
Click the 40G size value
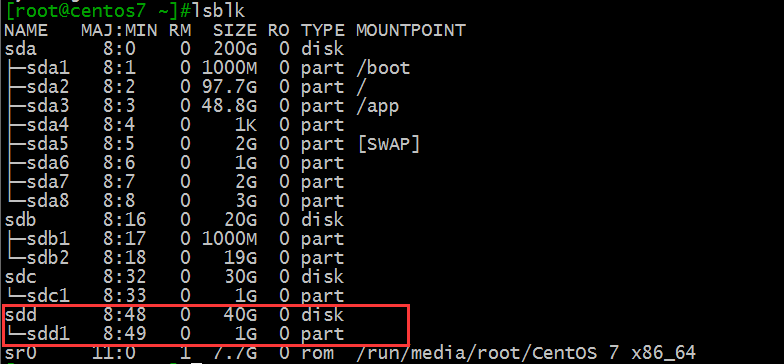click(x=240, y=315)
